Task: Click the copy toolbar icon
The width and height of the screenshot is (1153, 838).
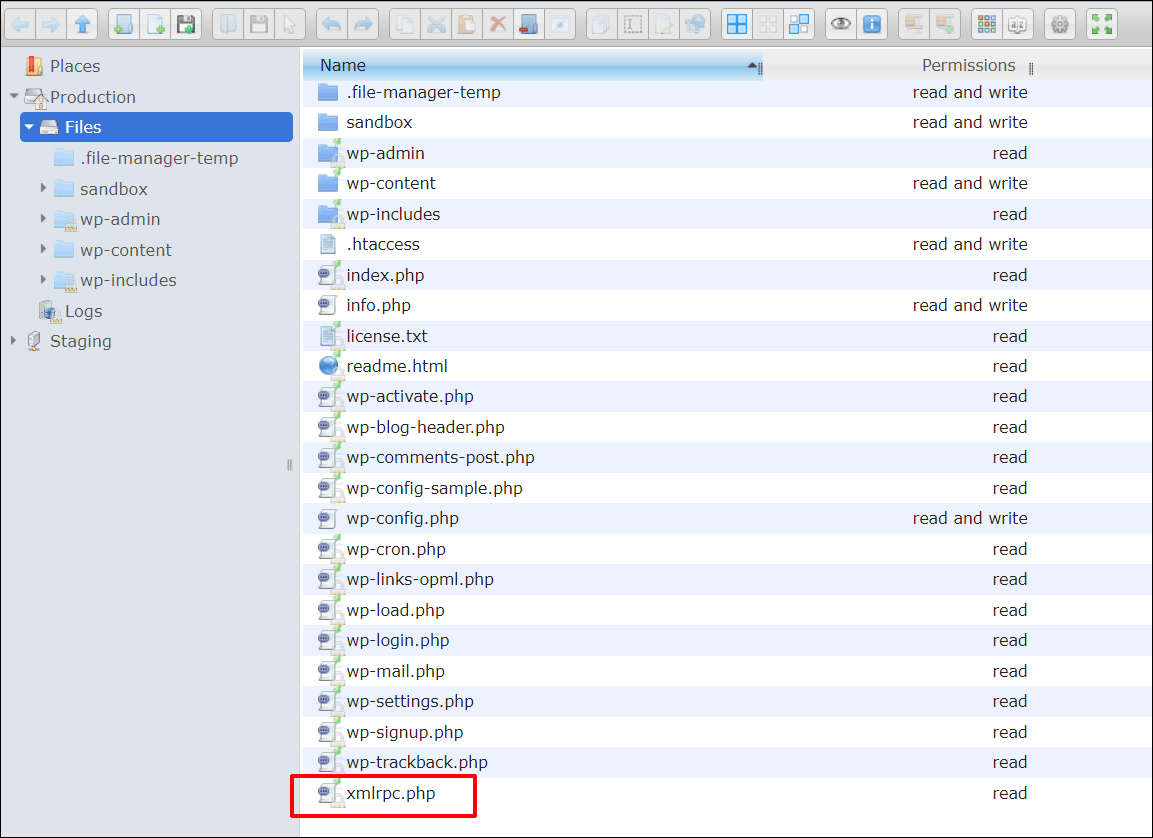Action: (x=404, y=25)
